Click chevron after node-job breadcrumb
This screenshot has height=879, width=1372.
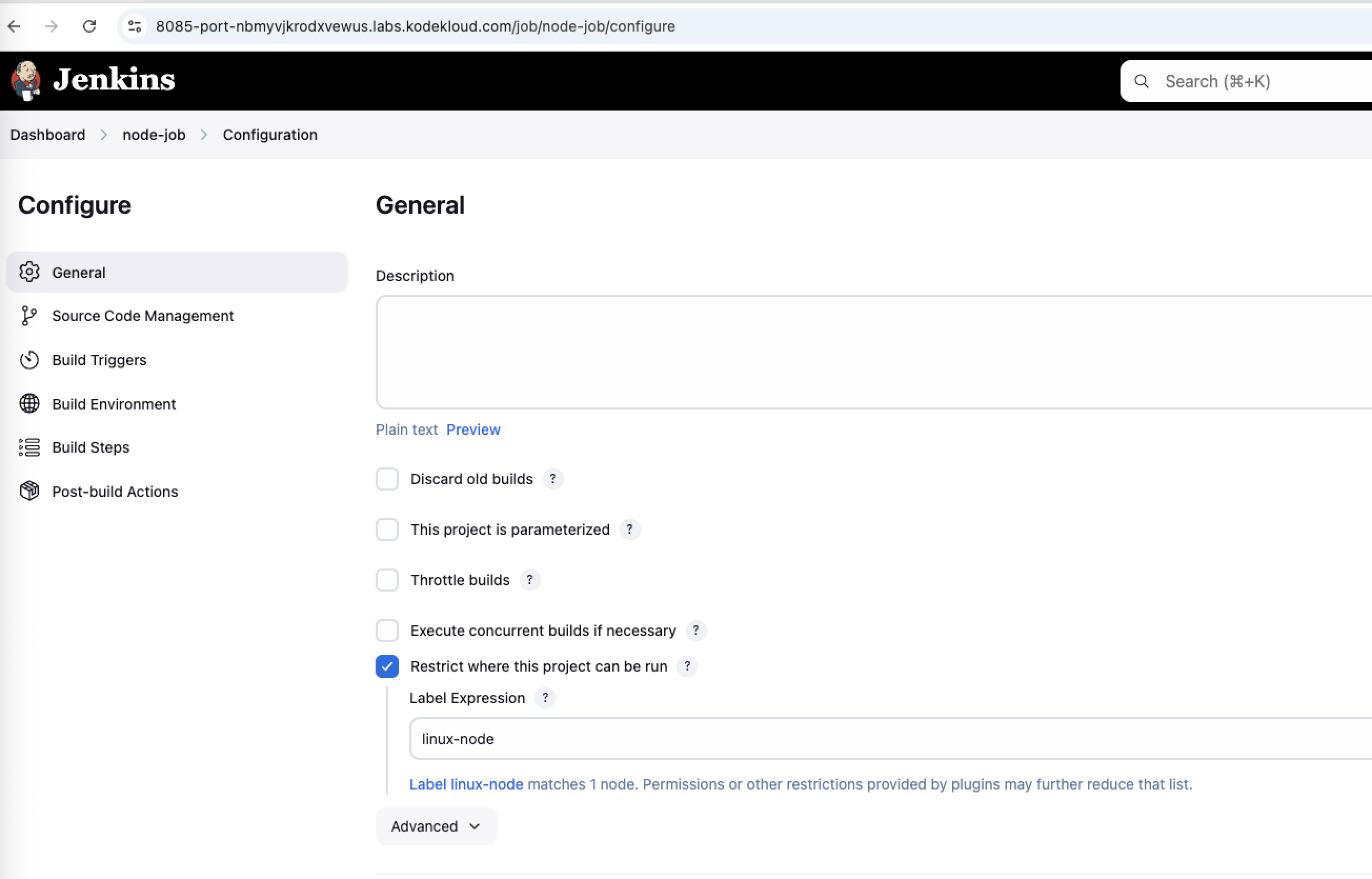(204, 135)
